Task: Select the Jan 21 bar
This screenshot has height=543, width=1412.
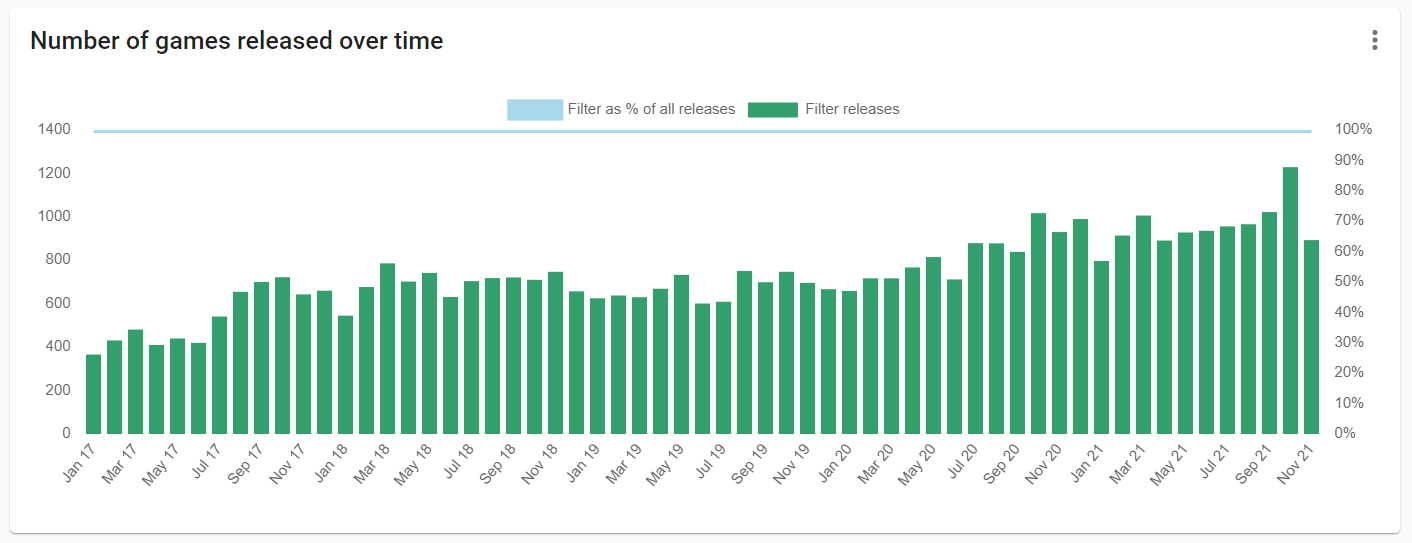Action: coord(1101,347)
